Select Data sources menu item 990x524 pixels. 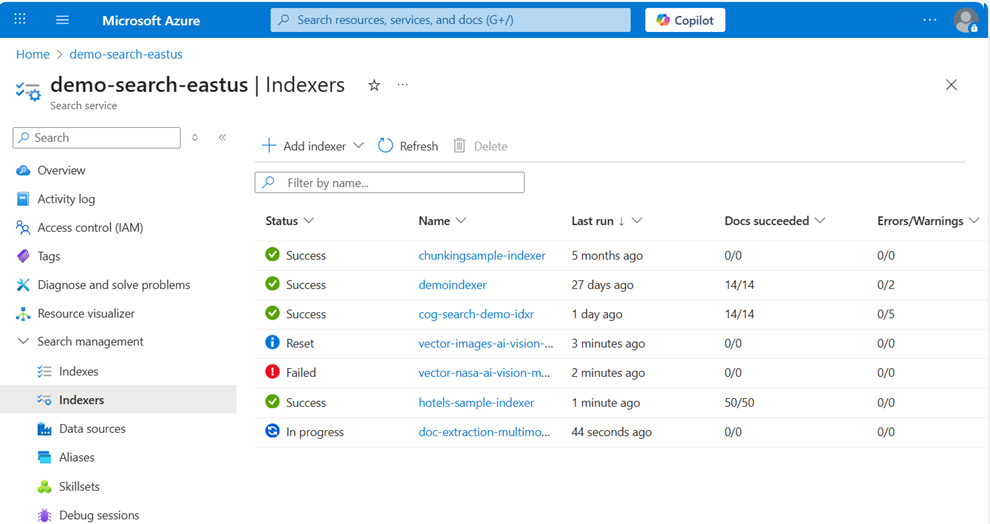point(92,429)
